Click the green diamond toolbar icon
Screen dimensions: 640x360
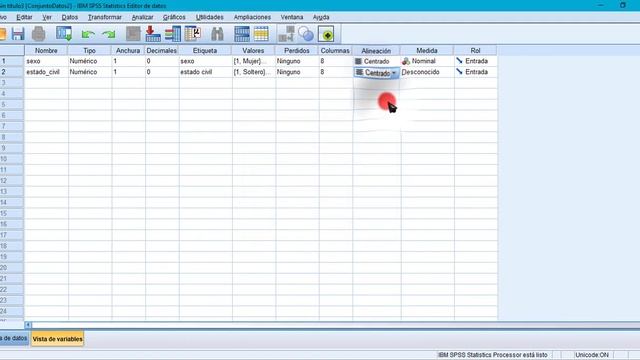click(x=326, y=34)
